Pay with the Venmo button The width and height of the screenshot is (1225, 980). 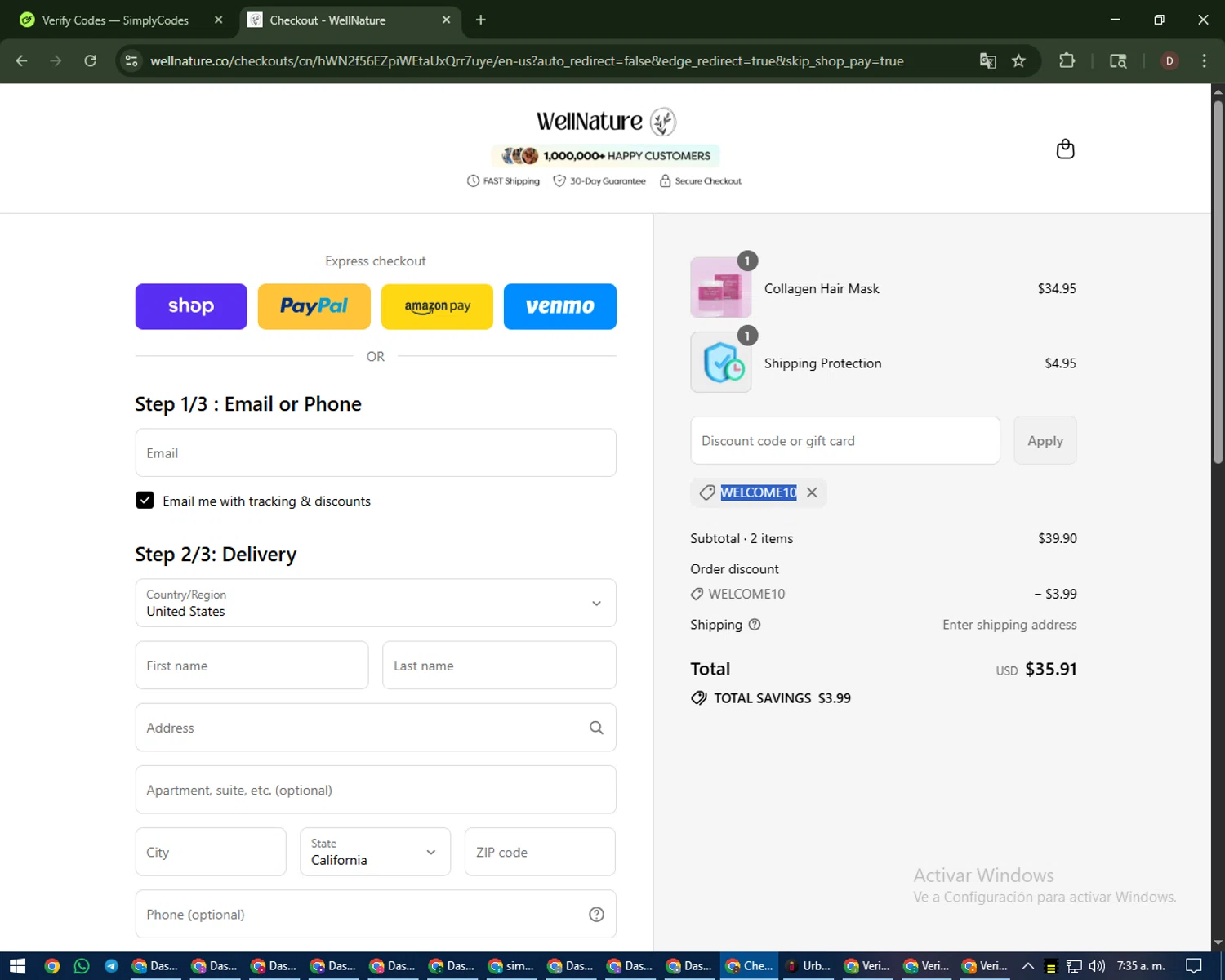pyautogui.click(x=560, y=306)
